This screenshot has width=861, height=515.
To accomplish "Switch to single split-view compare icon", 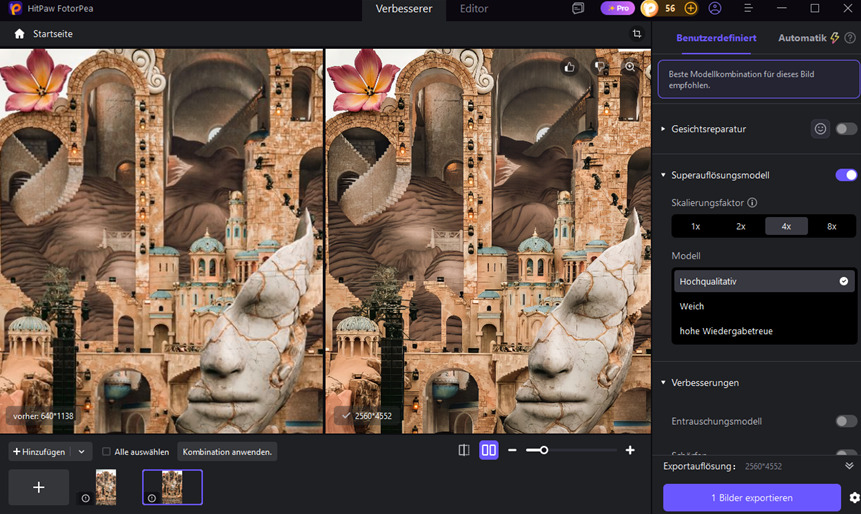I will (464, 450).
